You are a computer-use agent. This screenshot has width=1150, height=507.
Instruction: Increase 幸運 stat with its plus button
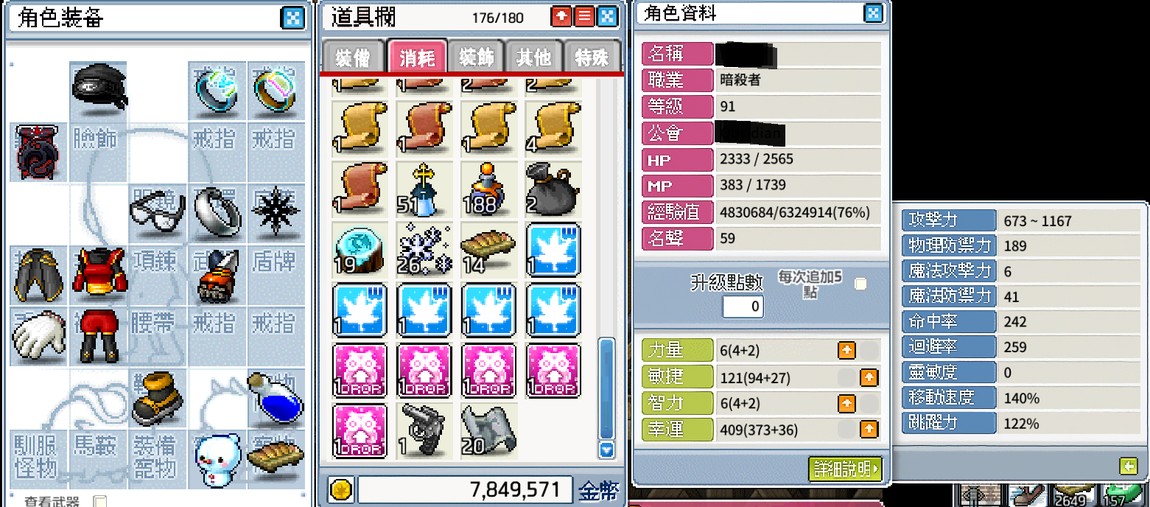click(x=868, y=429)
